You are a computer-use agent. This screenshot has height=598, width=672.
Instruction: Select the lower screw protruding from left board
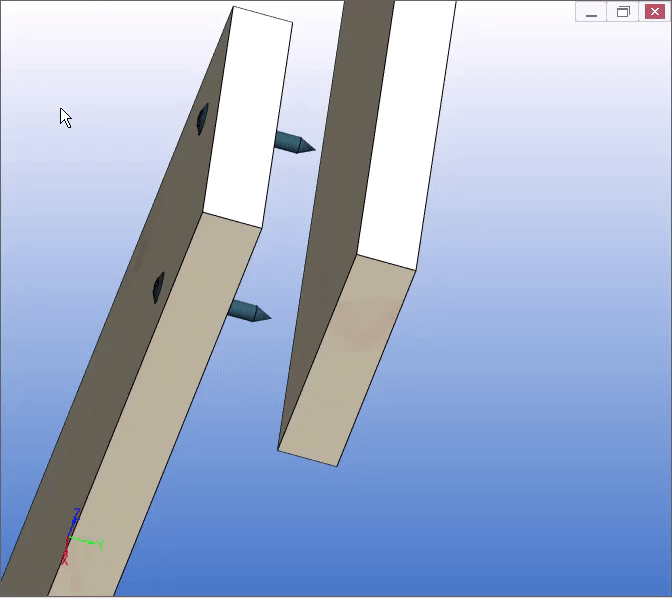tap(246, 310)
